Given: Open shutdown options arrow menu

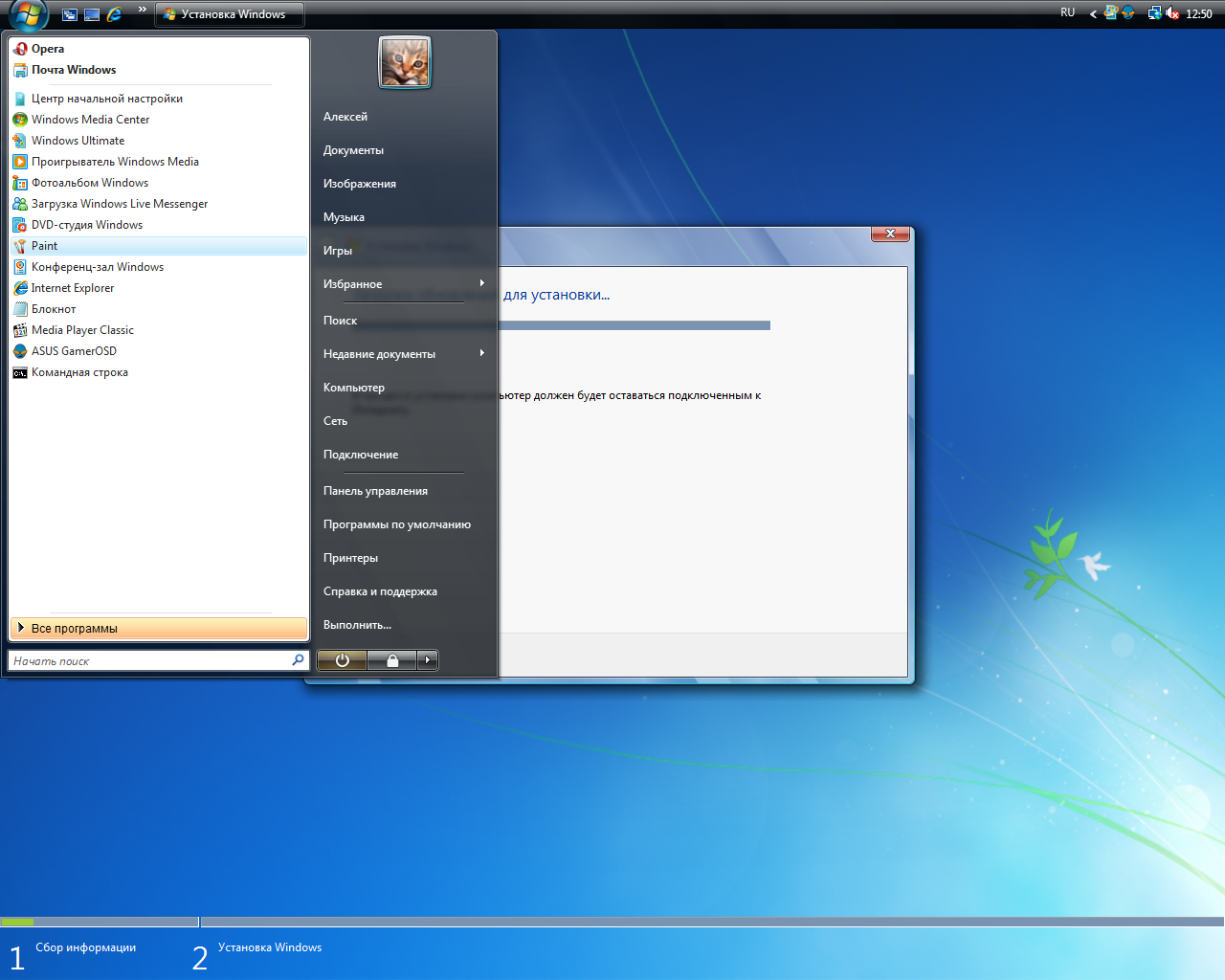Looking at the screenshot, I should 428,660.
